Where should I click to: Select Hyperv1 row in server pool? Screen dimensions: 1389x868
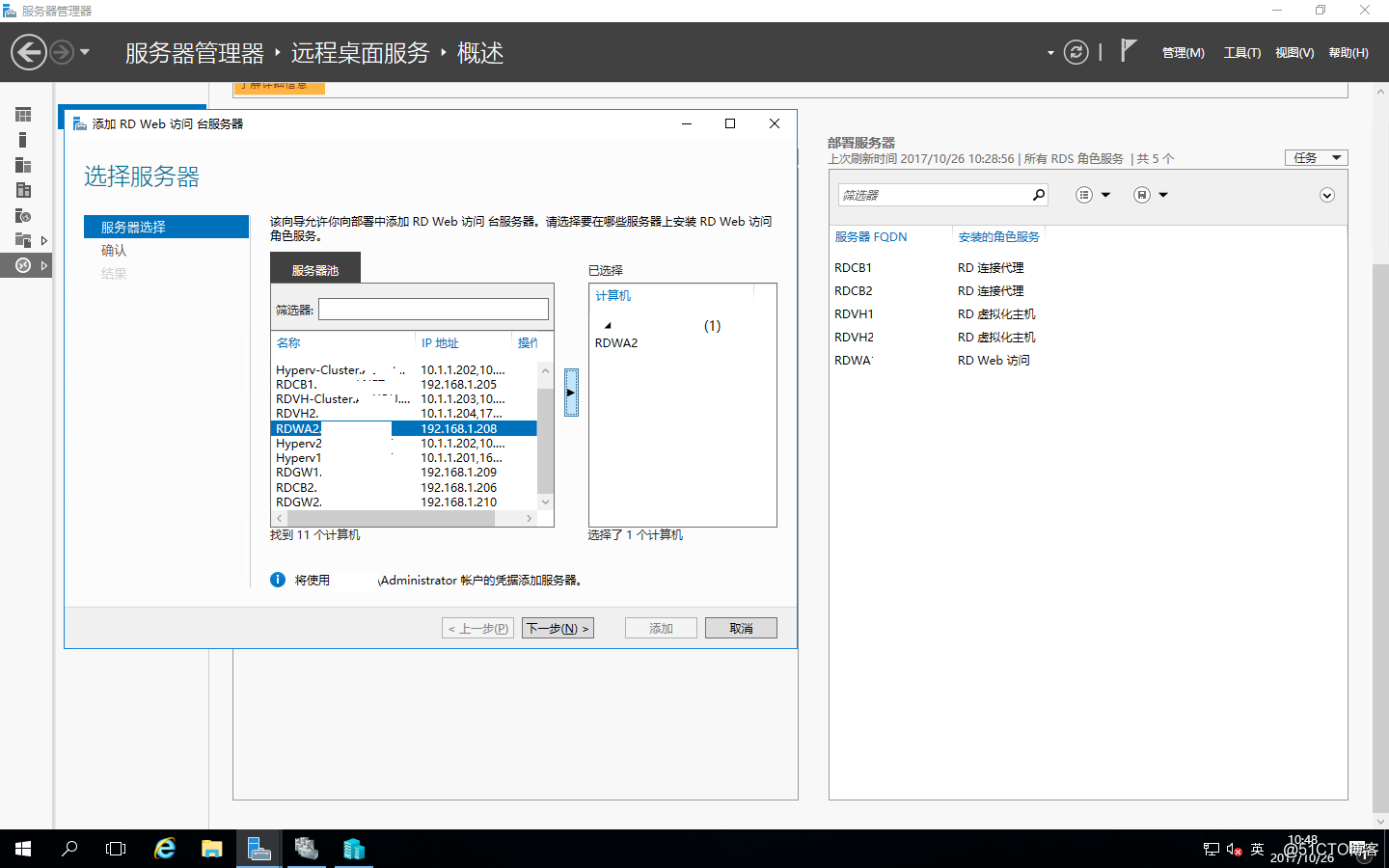click(x=404, y=457)
